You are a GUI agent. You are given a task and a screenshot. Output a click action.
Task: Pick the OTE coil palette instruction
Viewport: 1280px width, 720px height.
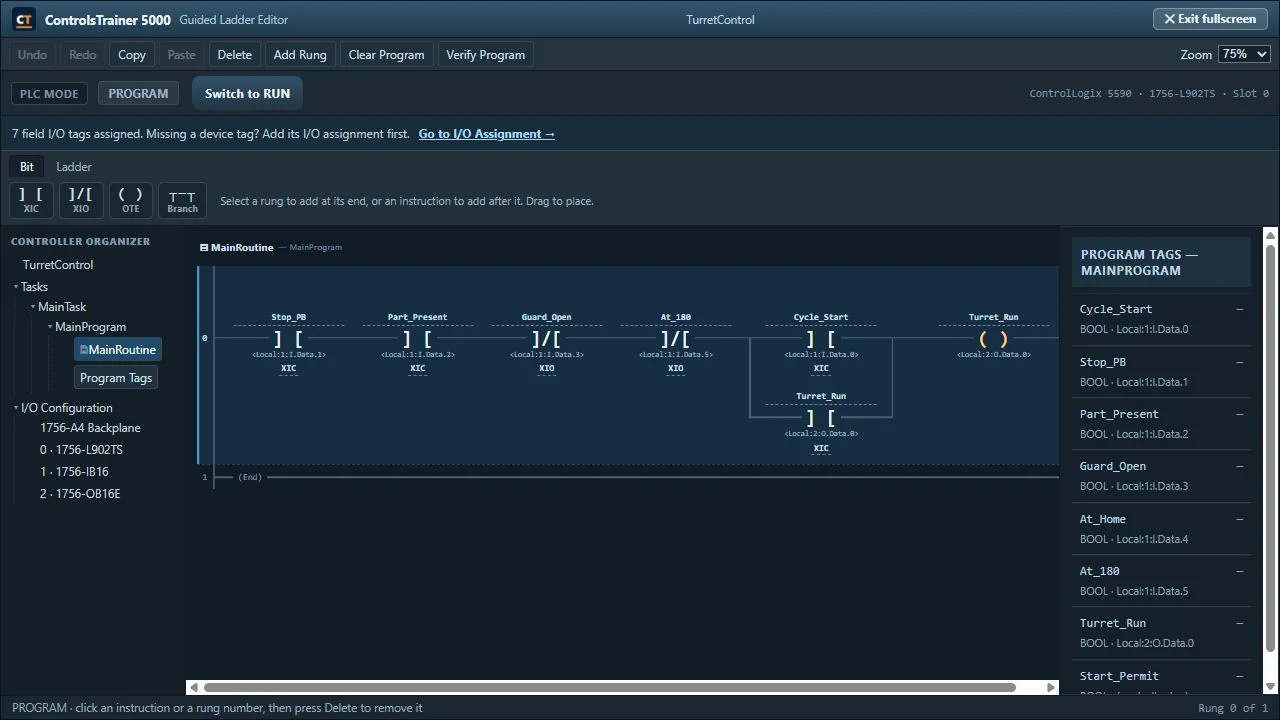131,200
